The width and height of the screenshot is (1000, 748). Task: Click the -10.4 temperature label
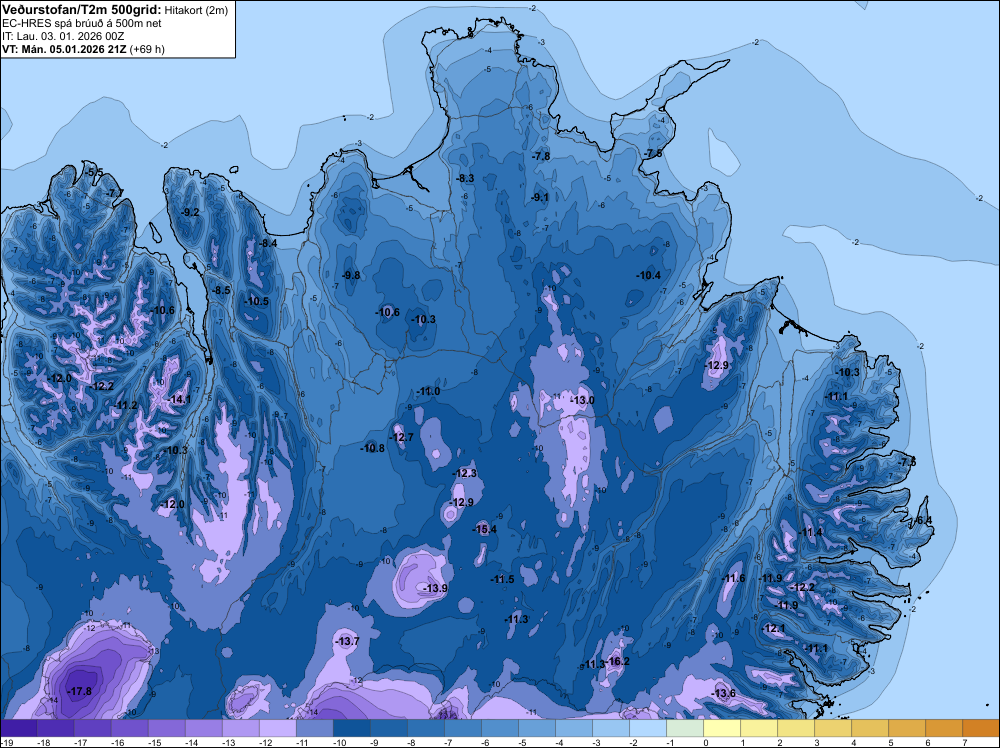click(x=649, y=275)
